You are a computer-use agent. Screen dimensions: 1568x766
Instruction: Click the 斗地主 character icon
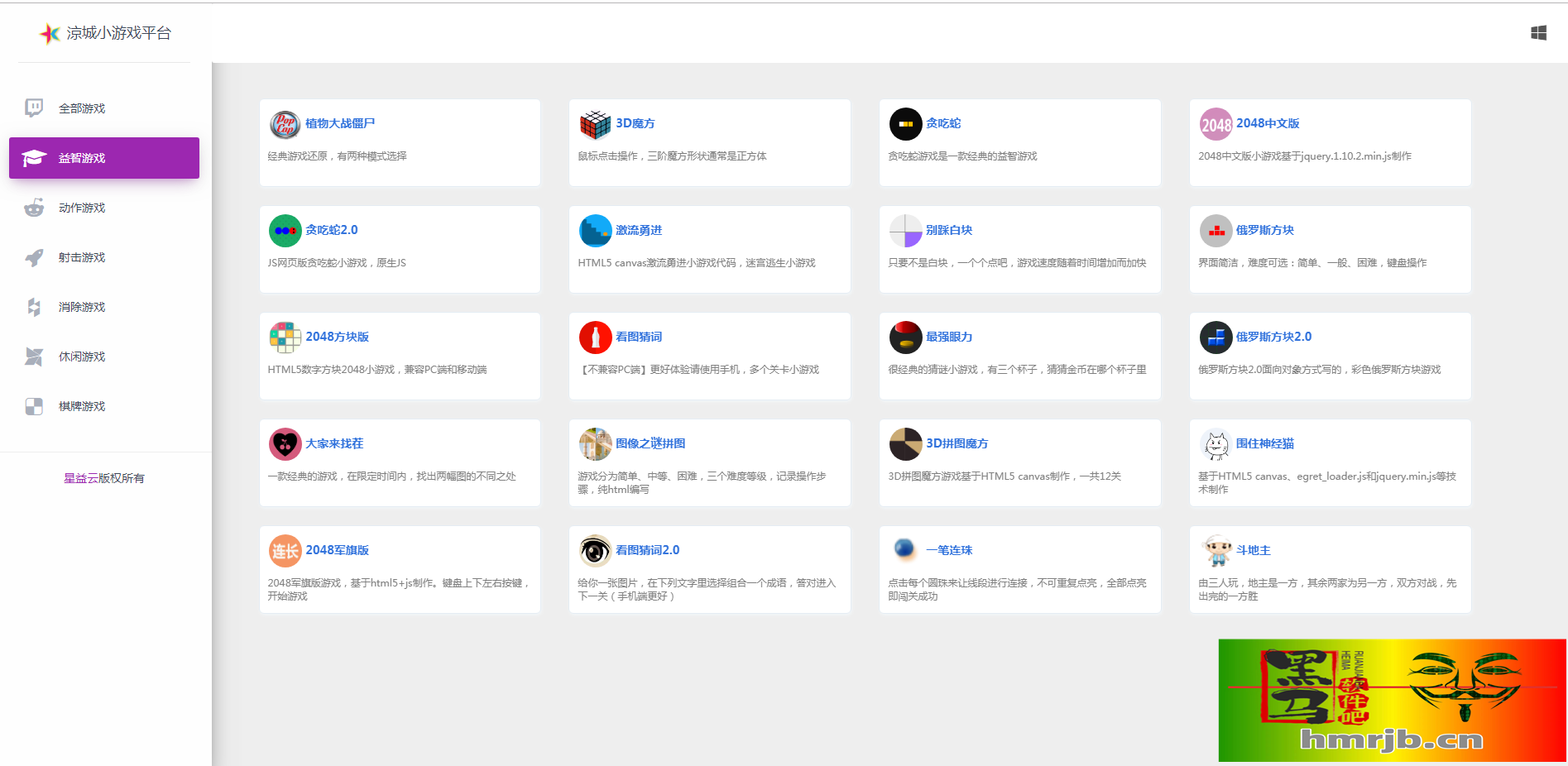pos(1216,551)
